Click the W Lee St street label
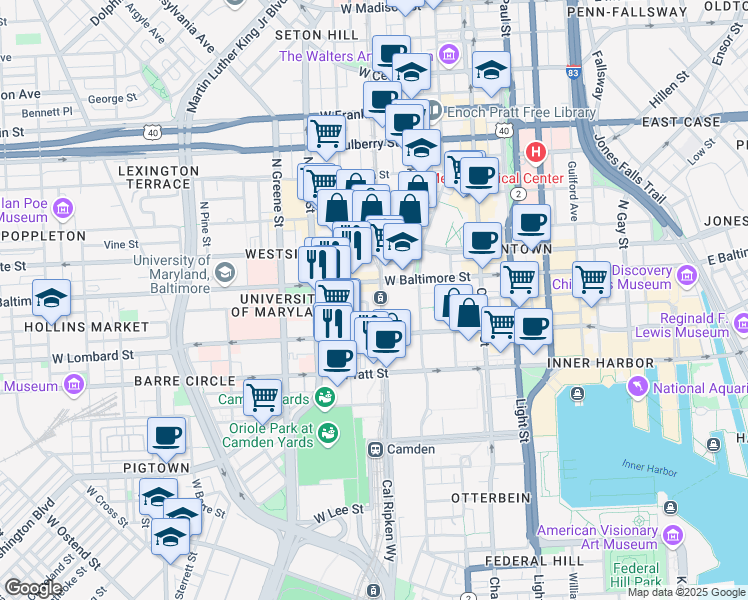748x600 pixels. point(339,513)
